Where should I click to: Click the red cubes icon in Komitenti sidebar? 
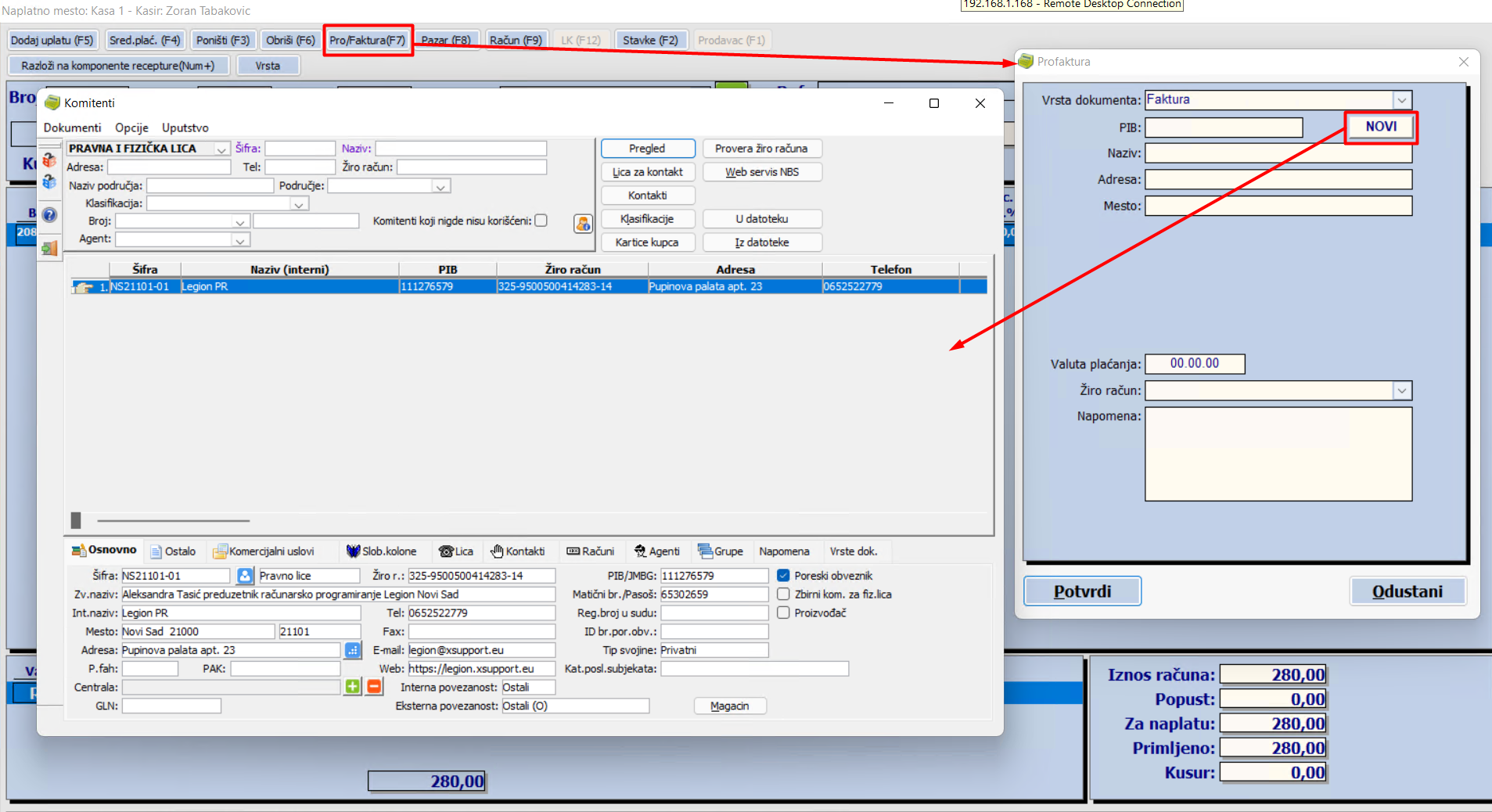[49, 160]
